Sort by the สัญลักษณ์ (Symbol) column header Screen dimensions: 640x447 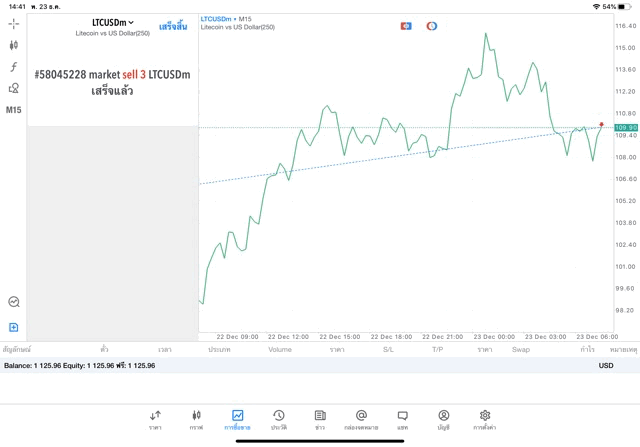16,349
